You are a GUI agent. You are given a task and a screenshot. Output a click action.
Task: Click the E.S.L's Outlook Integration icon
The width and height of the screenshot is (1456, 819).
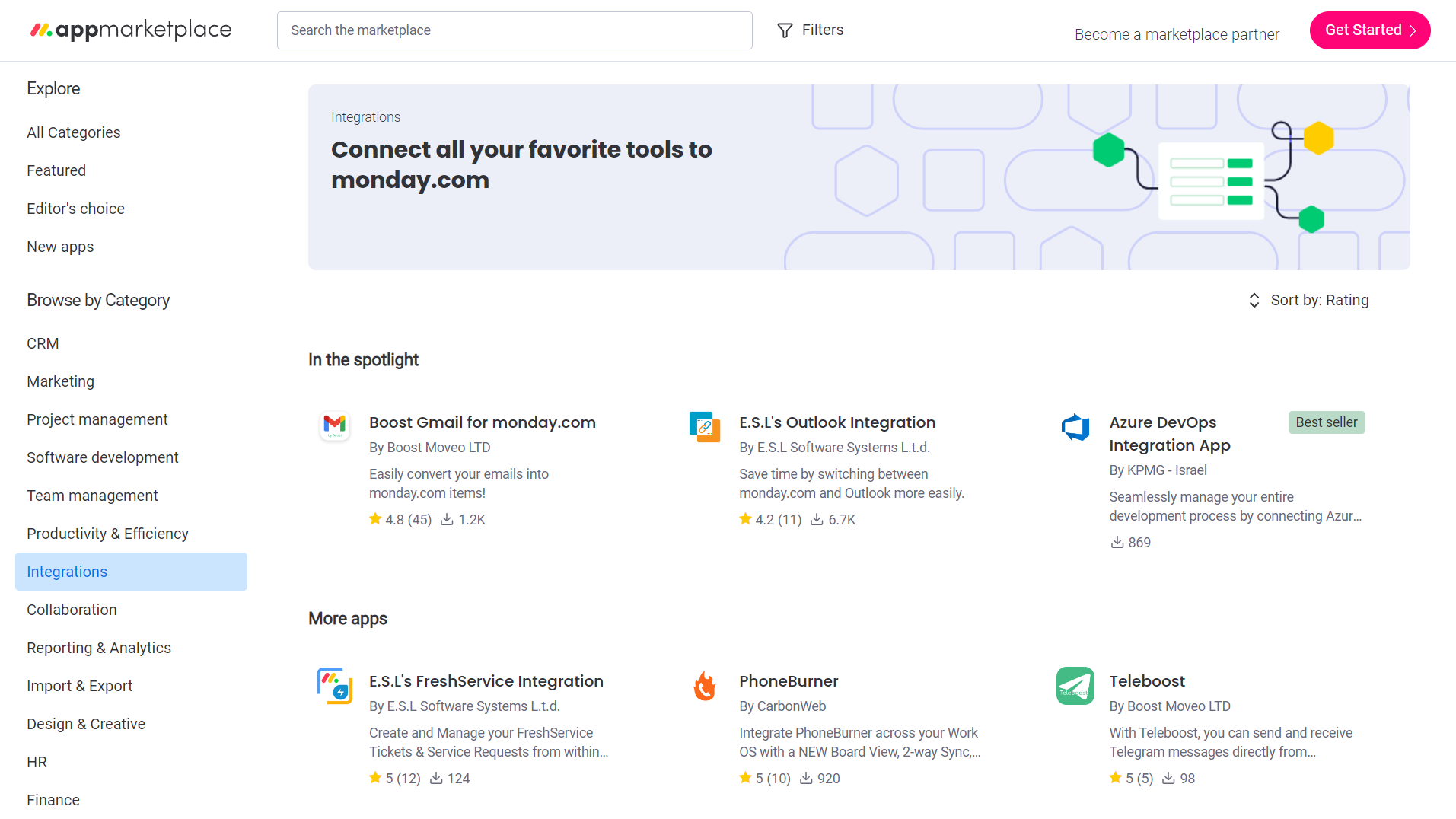(705, 427)
